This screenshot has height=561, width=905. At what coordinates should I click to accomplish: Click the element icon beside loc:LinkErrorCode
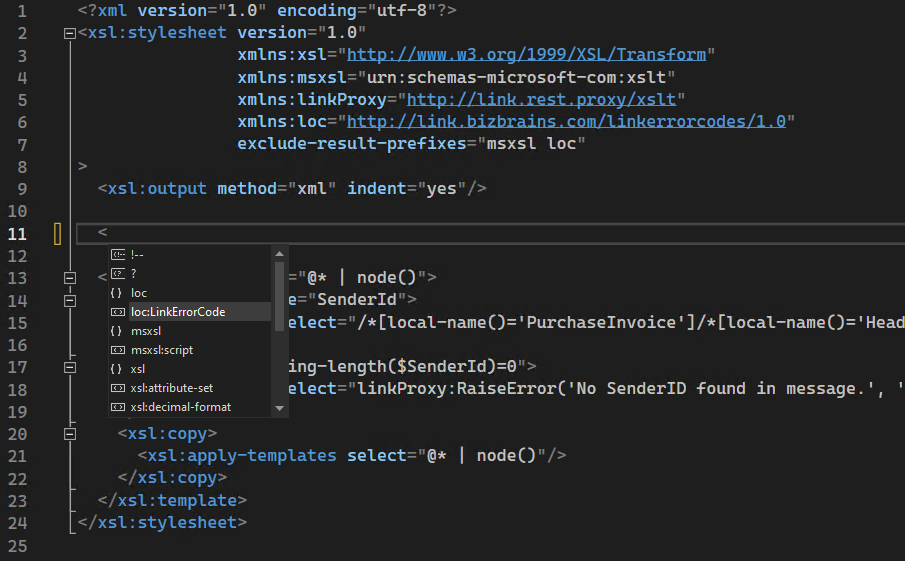(118, 312)
